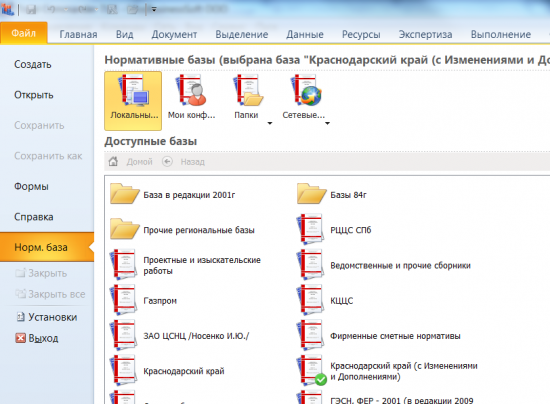This screenshot has width=550, height=404.
Task: Open the quick access toolbar dropdown
Action: tap(154, 9)
